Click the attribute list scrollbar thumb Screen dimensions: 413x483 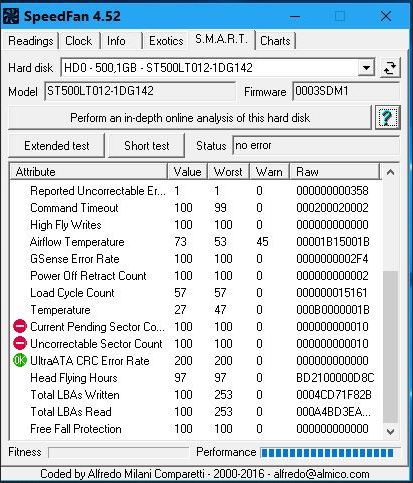pyautogui.click(x=390, y=347)
